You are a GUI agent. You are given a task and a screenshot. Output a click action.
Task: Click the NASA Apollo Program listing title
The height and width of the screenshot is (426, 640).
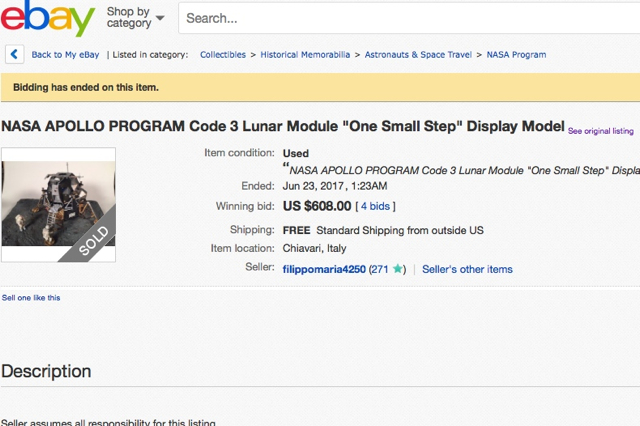click(282, 129)
